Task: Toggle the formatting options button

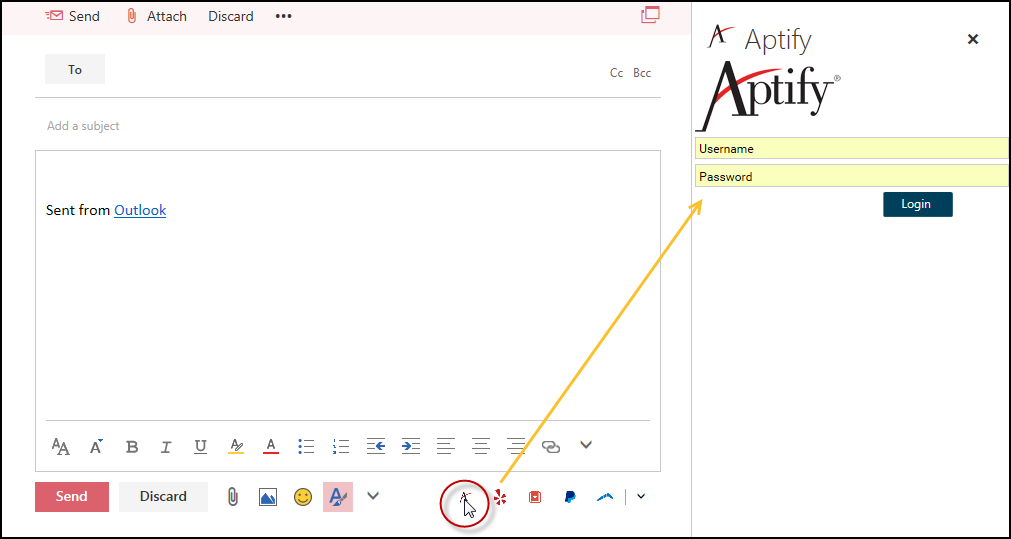Action: (338, 496)
